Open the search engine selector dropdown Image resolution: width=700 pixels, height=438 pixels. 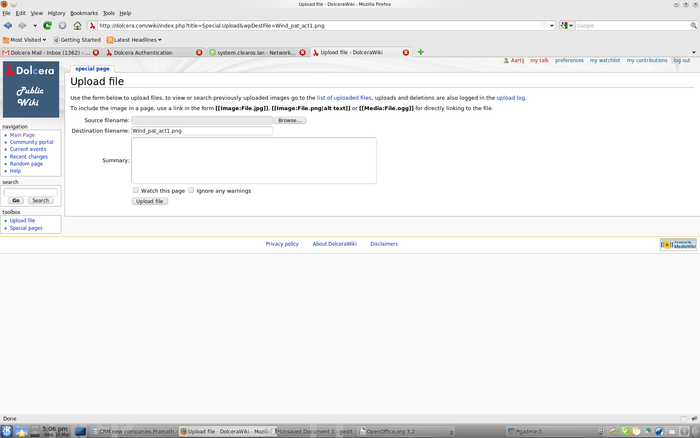[x=568, y=25]
